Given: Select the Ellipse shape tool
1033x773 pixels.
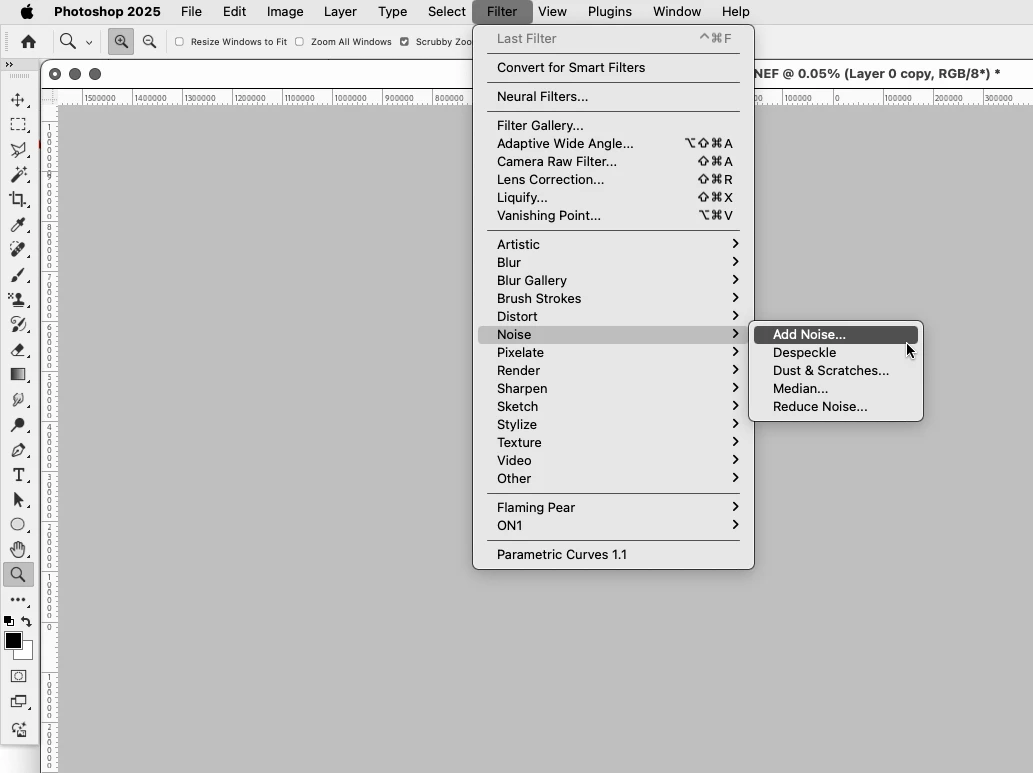Looking at the screenshot, I should tap(18, 525).
